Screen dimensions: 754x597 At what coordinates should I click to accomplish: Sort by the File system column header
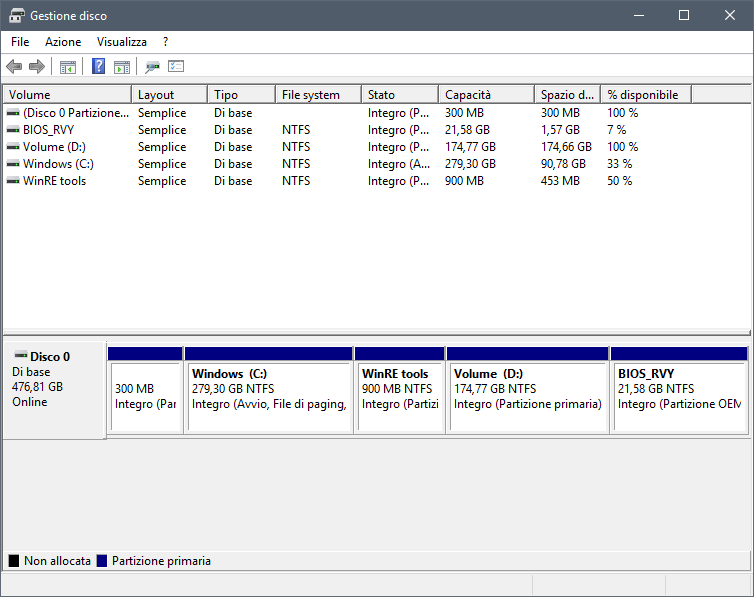pos(319,95)
